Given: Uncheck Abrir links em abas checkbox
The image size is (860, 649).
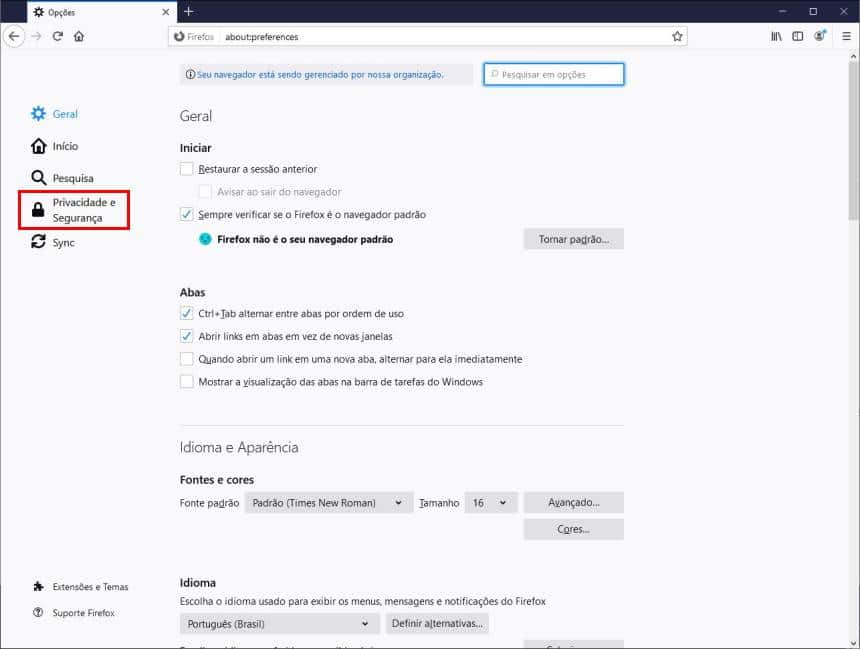Looking at the screenshot, I should point(186,336).
